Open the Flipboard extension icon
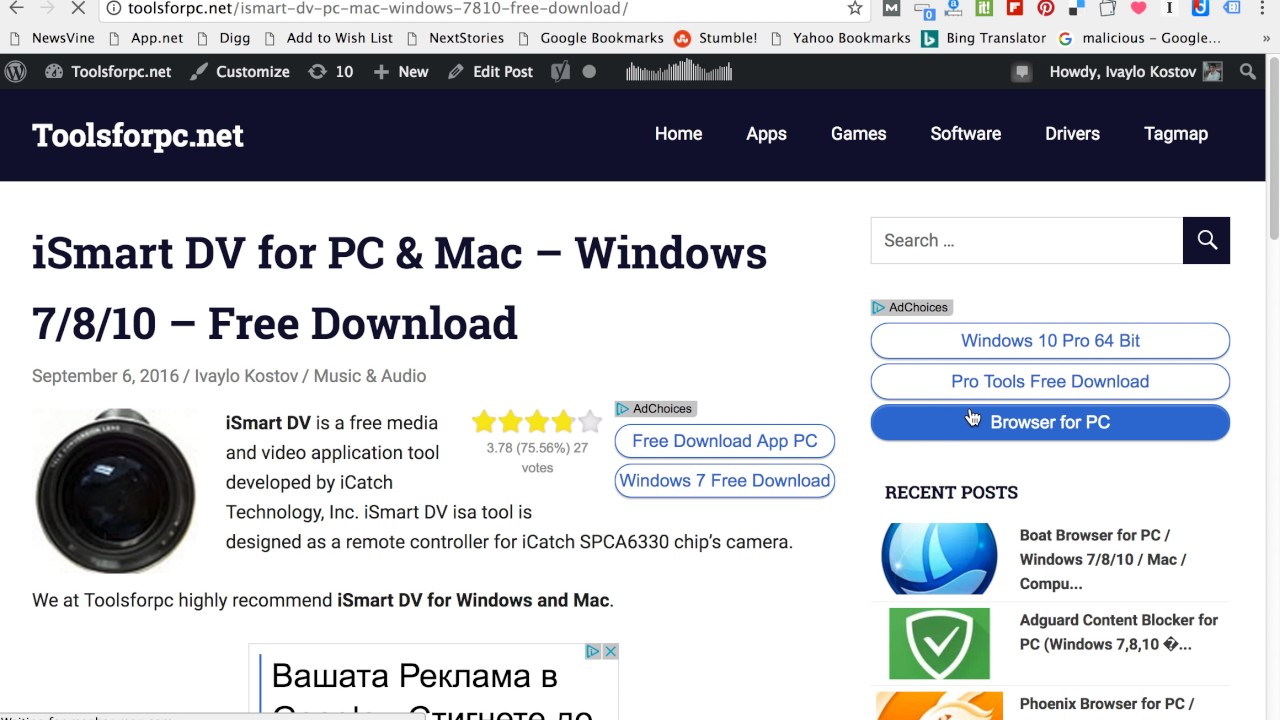Image resolution: width=1280 pixels, height=720 pixels. [x=1014, y=8]
